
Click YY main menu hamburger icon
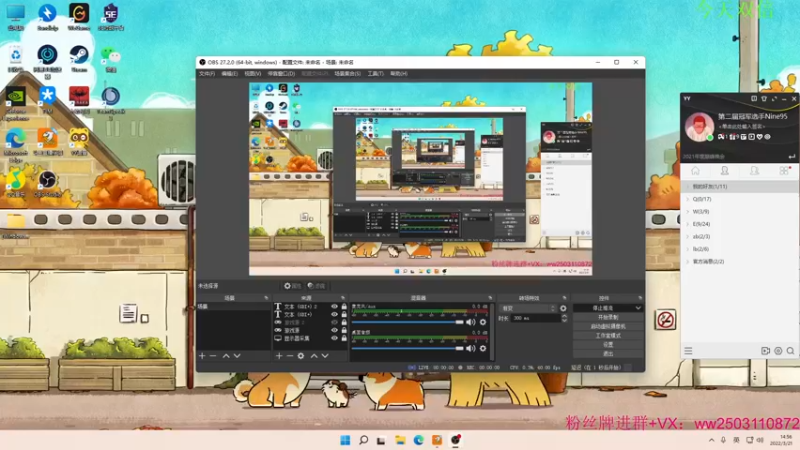click(x=688, y=351)
